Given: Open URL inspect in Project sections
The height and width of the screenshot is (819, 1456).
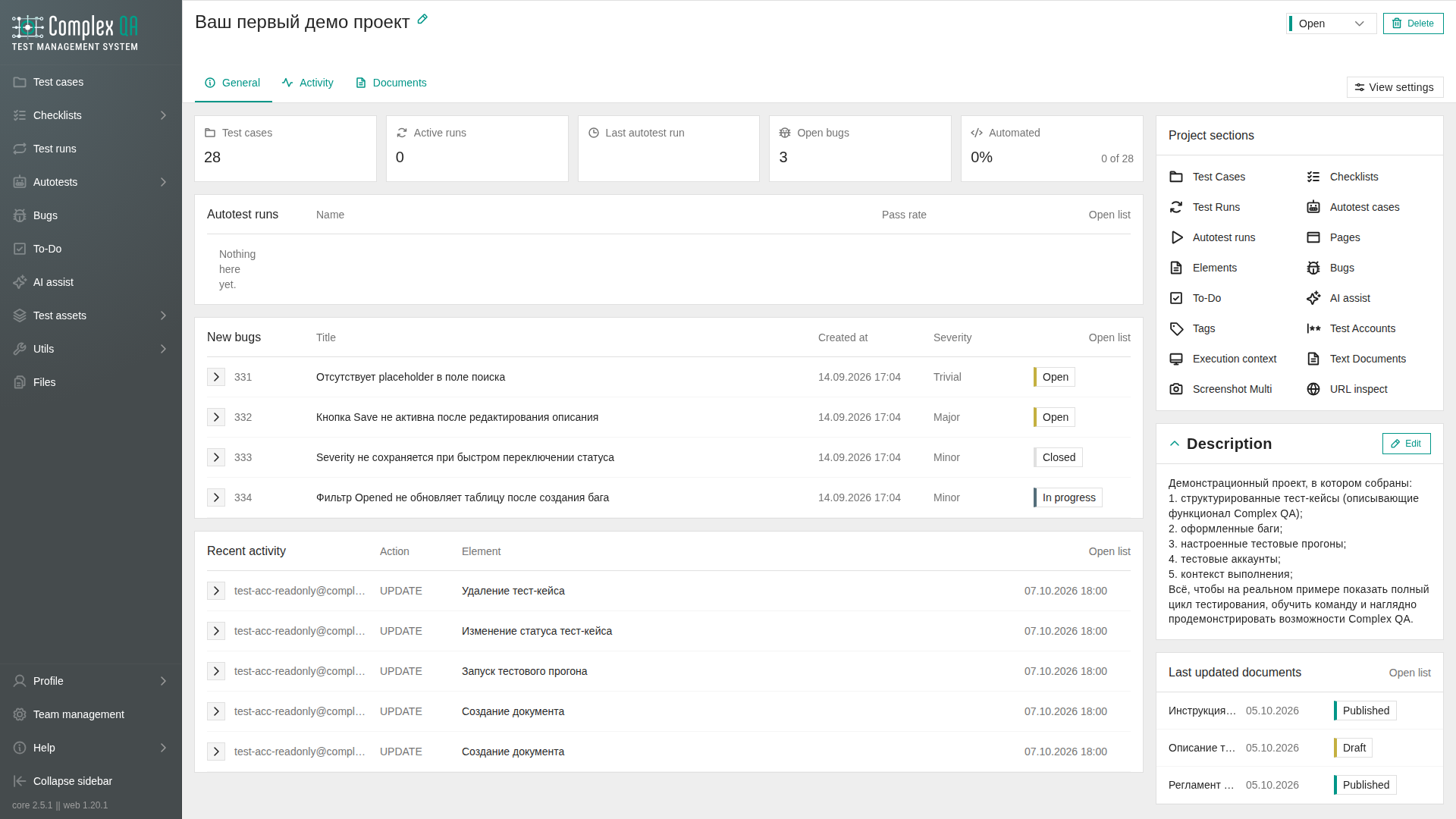Looking at the screenshot, I should point(1347,389).
